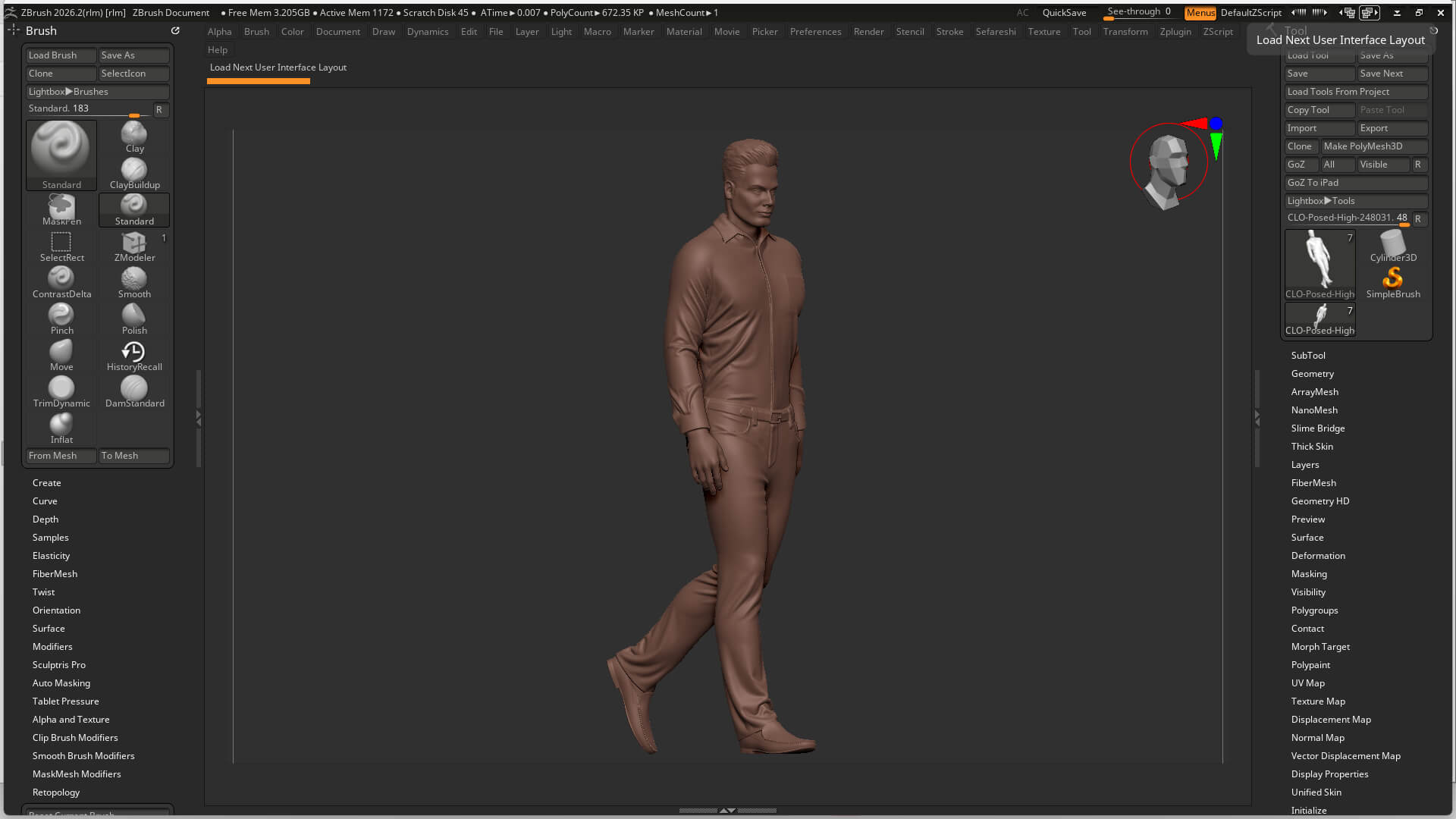Select the Cylinder3D tool
The image size is (1456, 819).
tap(1393, 246)
